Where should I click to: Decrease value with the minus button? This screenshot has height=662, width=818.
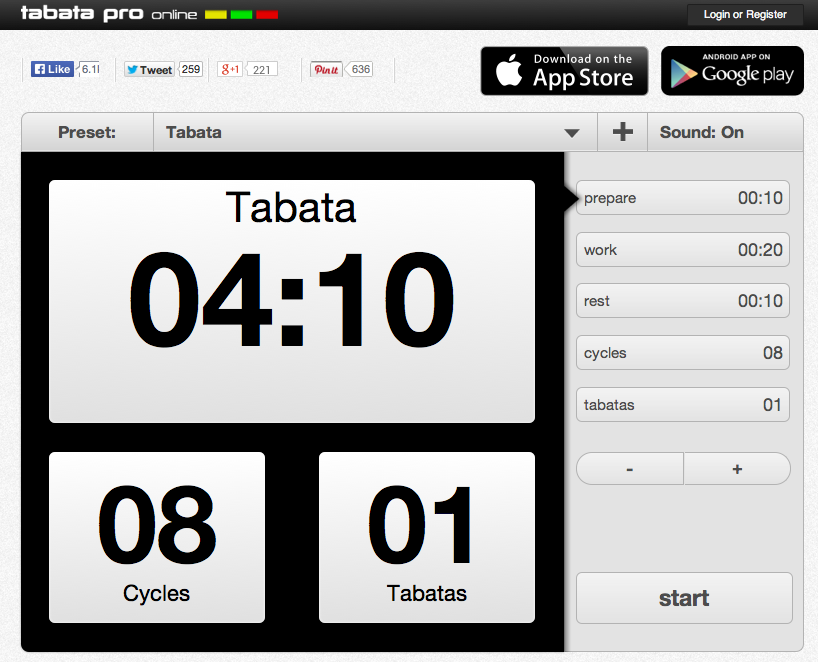[630, 469]
